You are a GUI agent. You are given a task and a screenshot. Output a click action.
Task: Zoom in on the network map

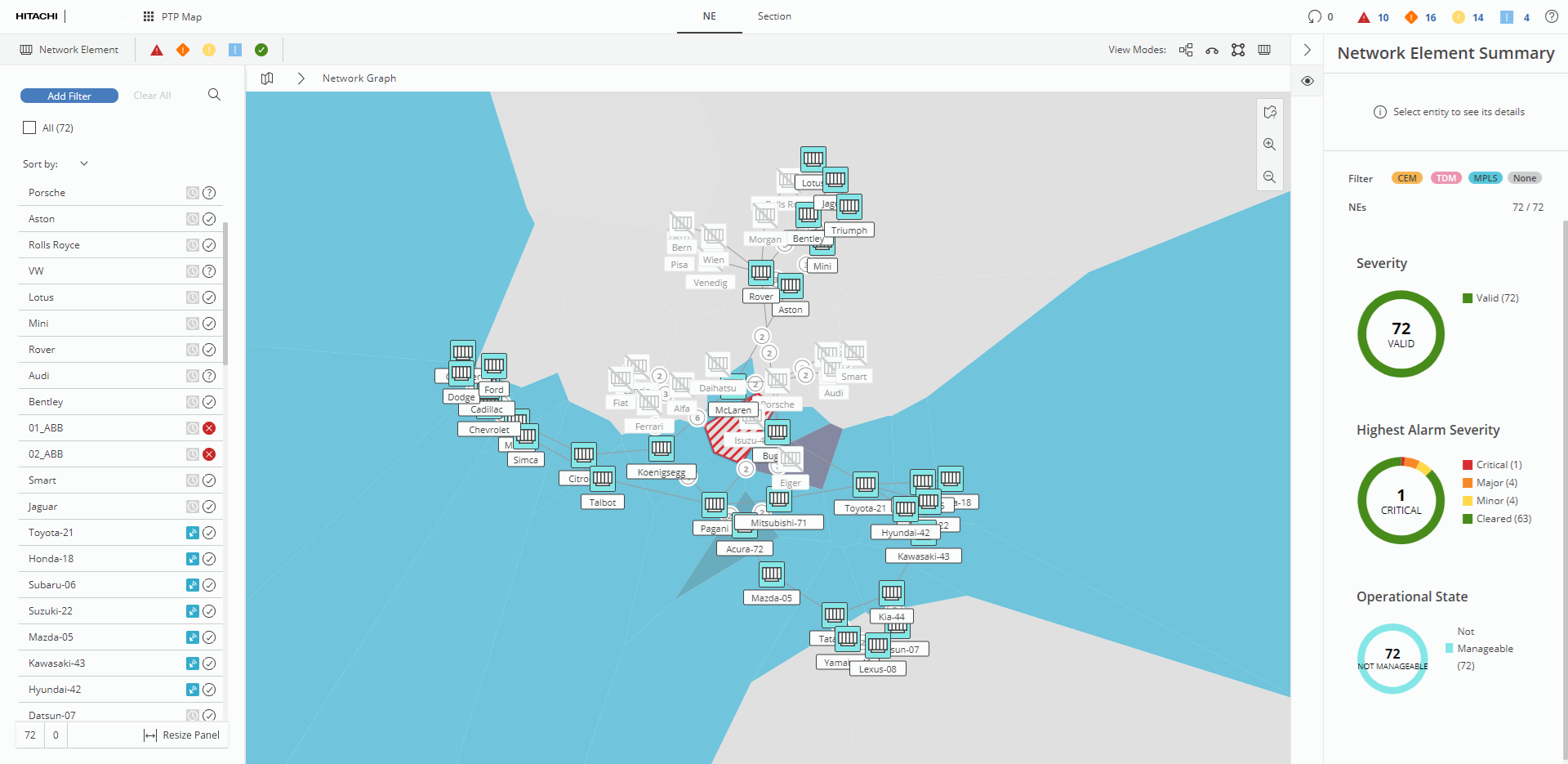1269,145
